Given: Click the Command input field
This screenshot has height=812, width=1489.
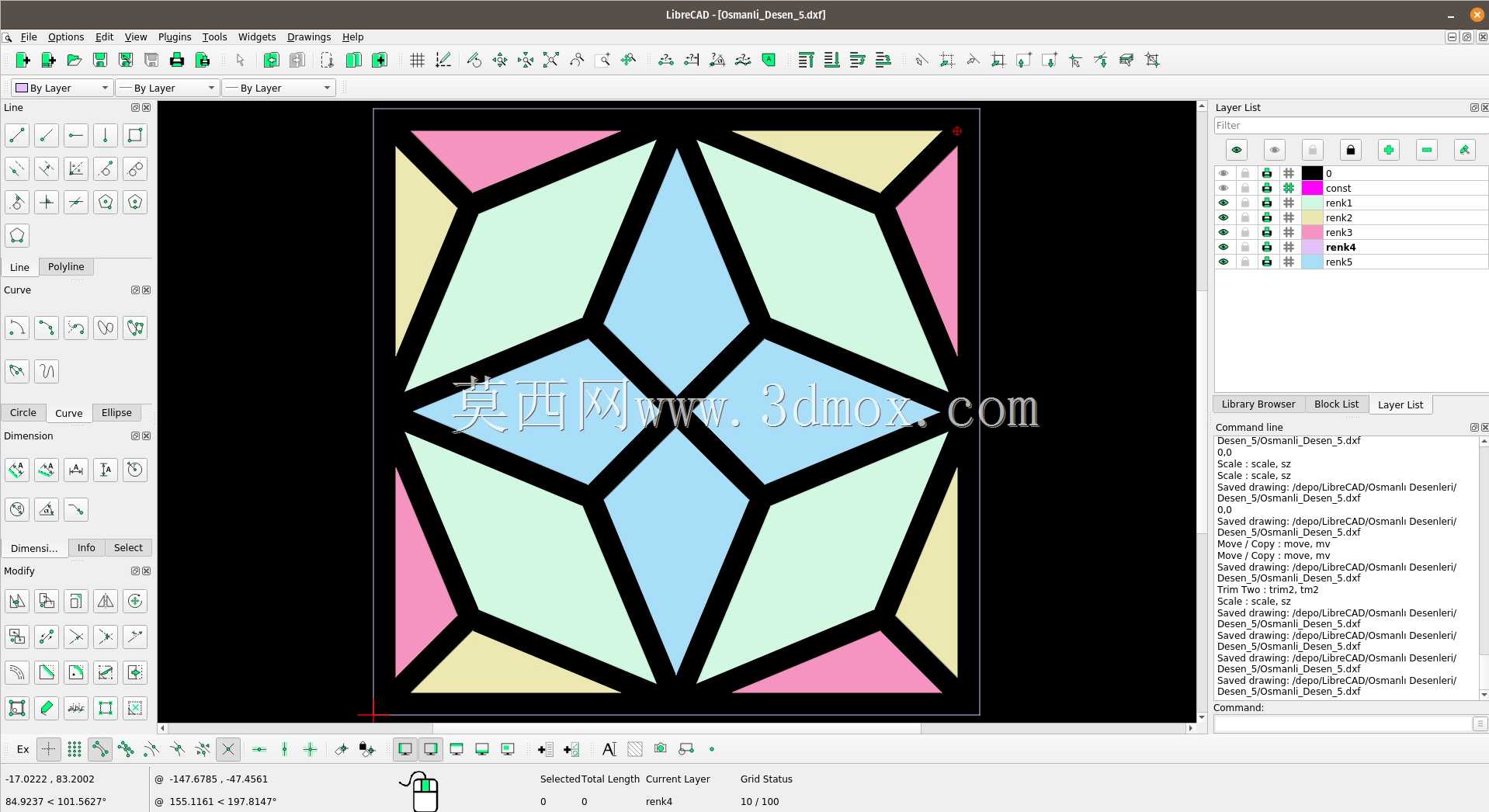Looking at the screenshot, I should 1343,724.
